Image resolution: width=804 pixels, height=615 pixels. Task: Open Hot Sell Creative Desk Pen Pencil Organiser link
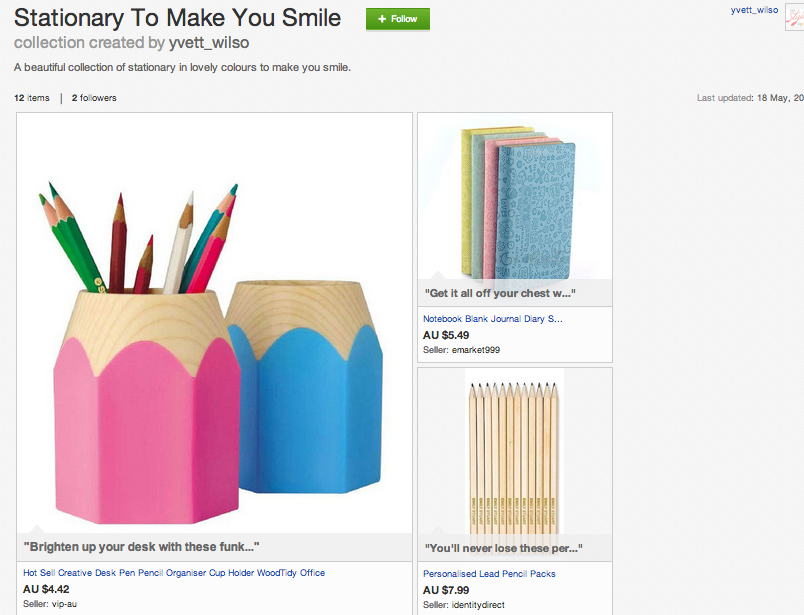click(174, 572)
